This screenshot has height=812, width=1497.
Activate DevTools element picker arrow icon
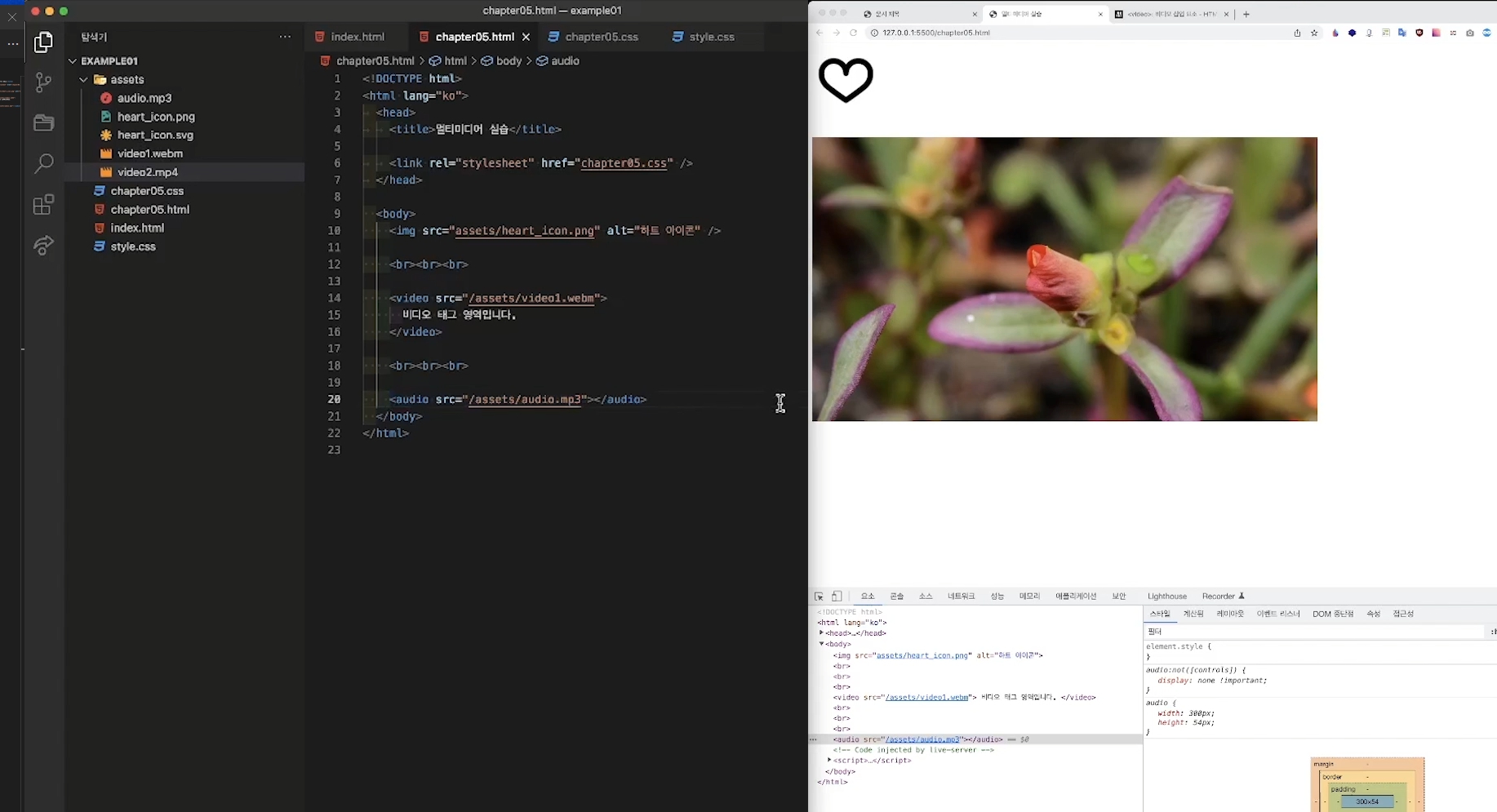pos(819,597)
